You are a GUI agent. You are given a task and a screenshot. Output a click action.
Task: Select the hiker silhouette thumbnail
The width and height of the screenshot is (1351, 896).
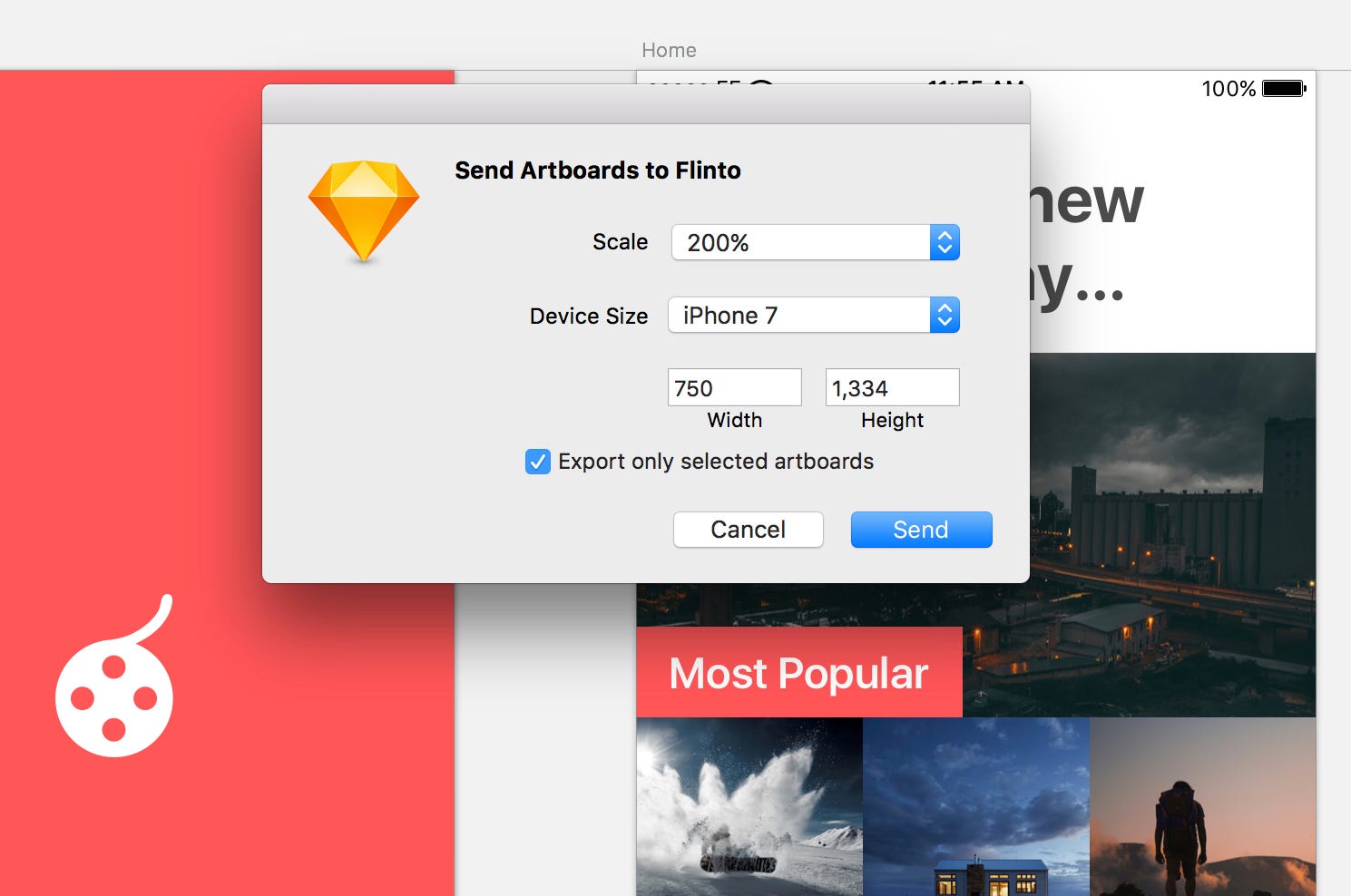point(1202,807)
